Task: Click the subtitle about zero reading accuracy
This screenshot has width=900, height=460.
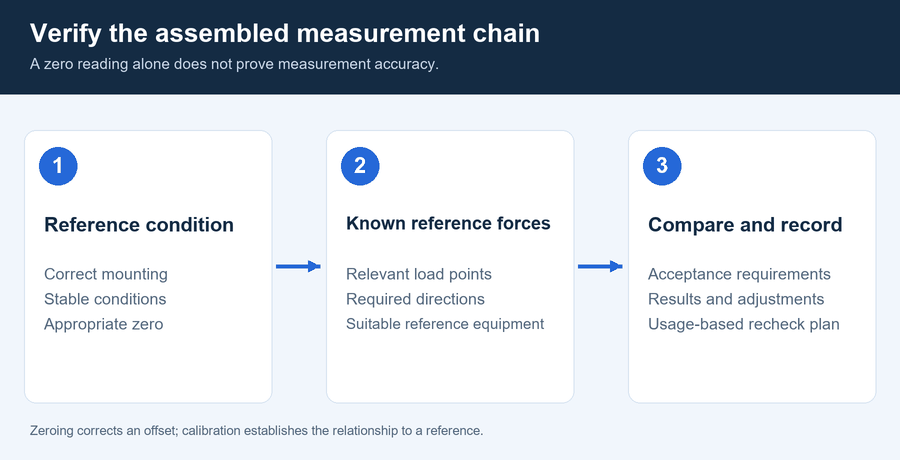Action: (x=234, y=64)
